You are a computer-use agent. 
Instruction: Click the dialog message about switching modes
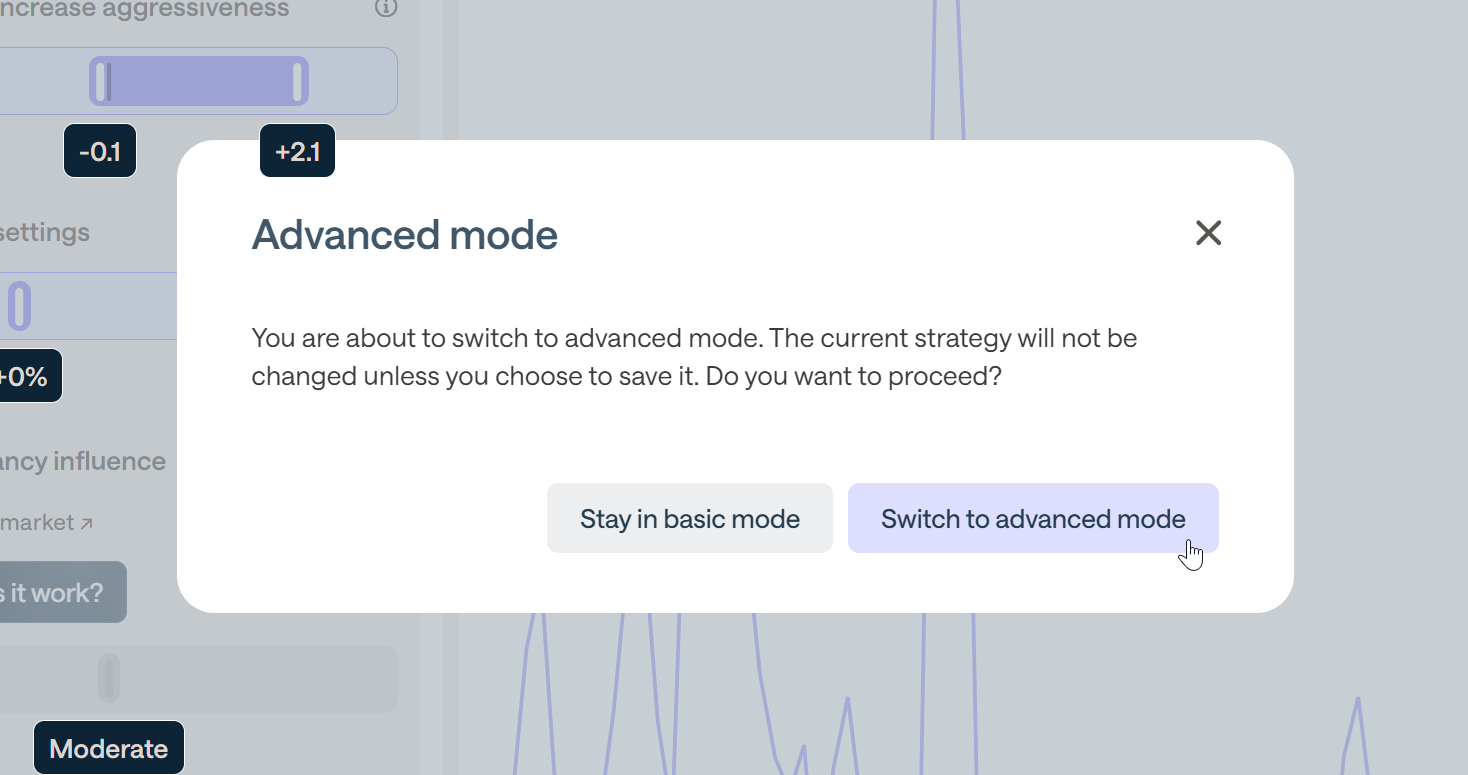(x=694, y=357)
